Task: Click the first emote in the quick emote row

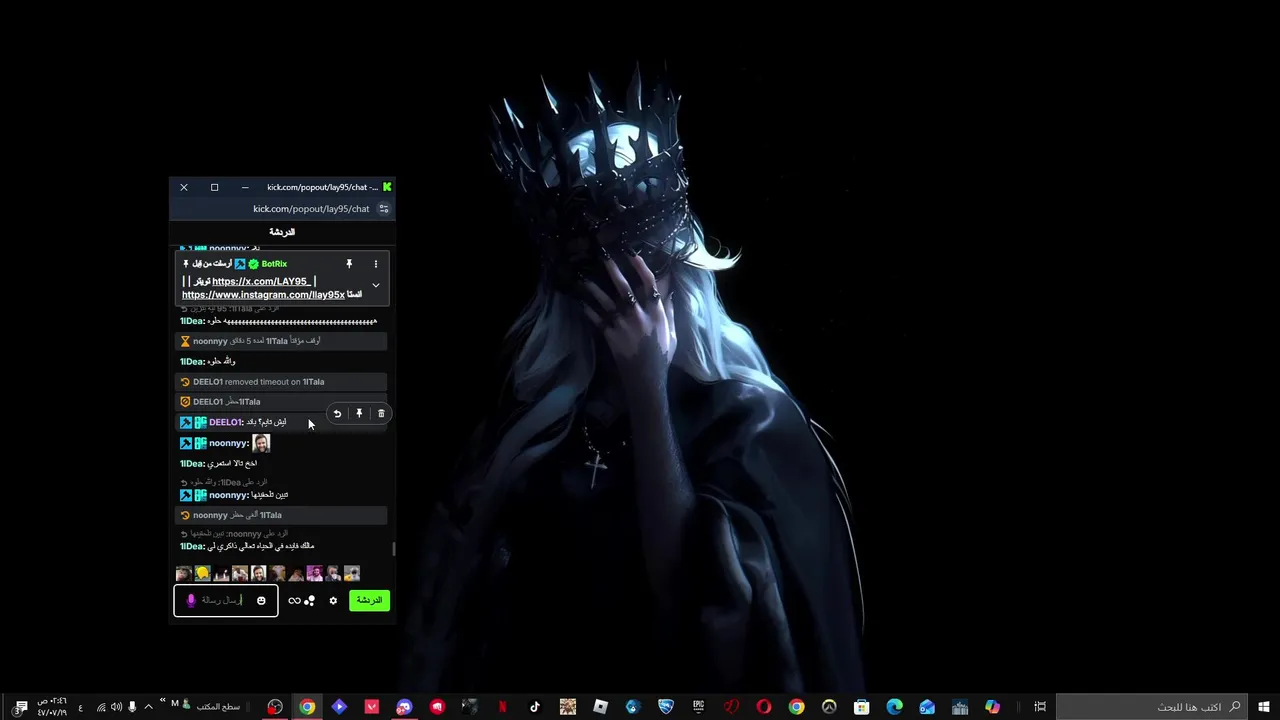Action: [183, 573]
